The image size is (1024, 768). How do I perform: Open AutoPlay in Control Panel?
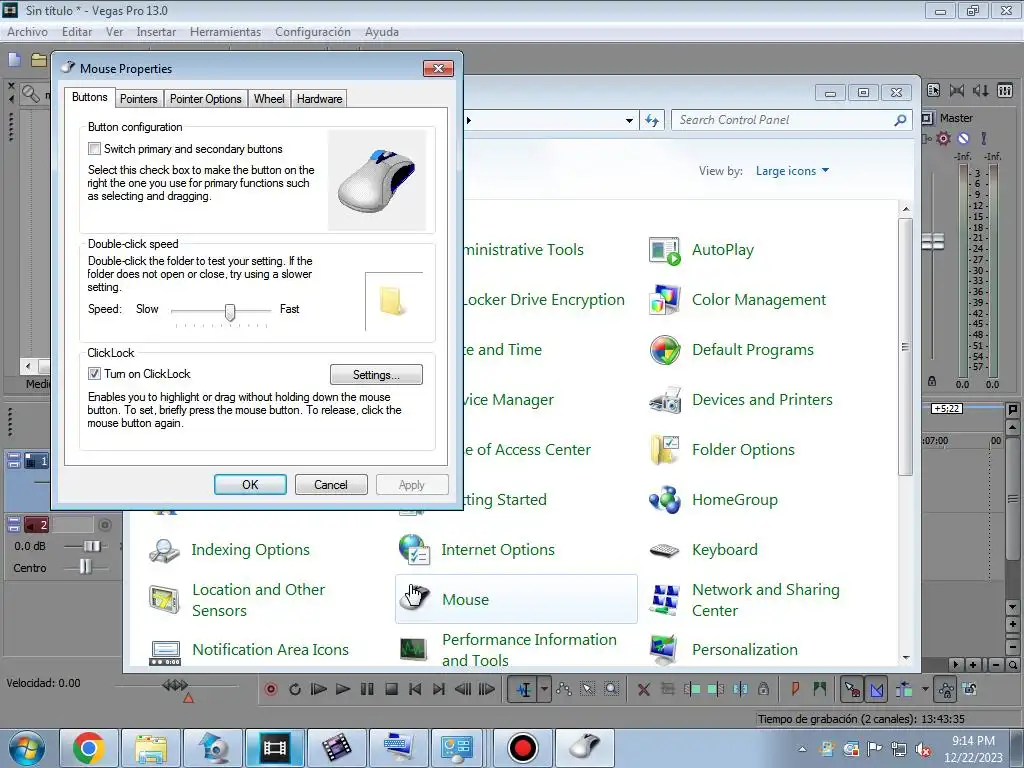pos(722,250)
